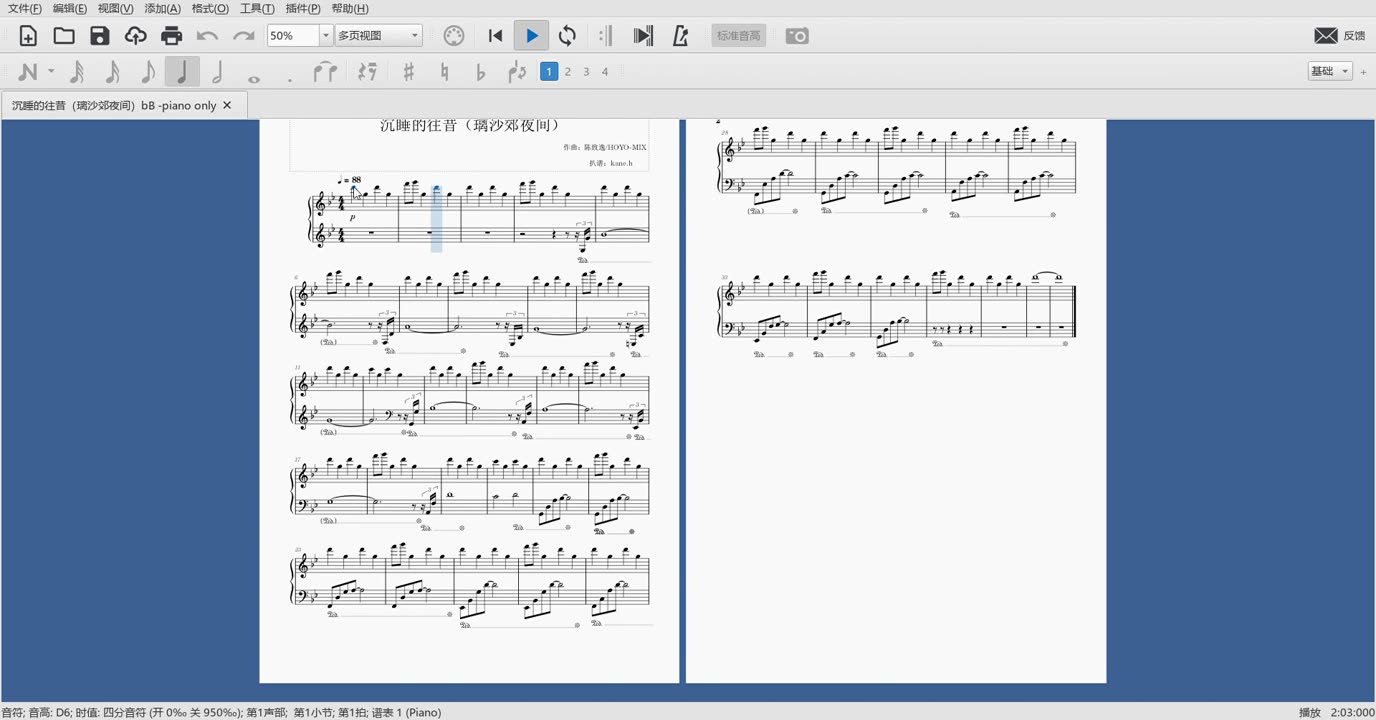Open the 编辑(E) menu

click(69, 8)
